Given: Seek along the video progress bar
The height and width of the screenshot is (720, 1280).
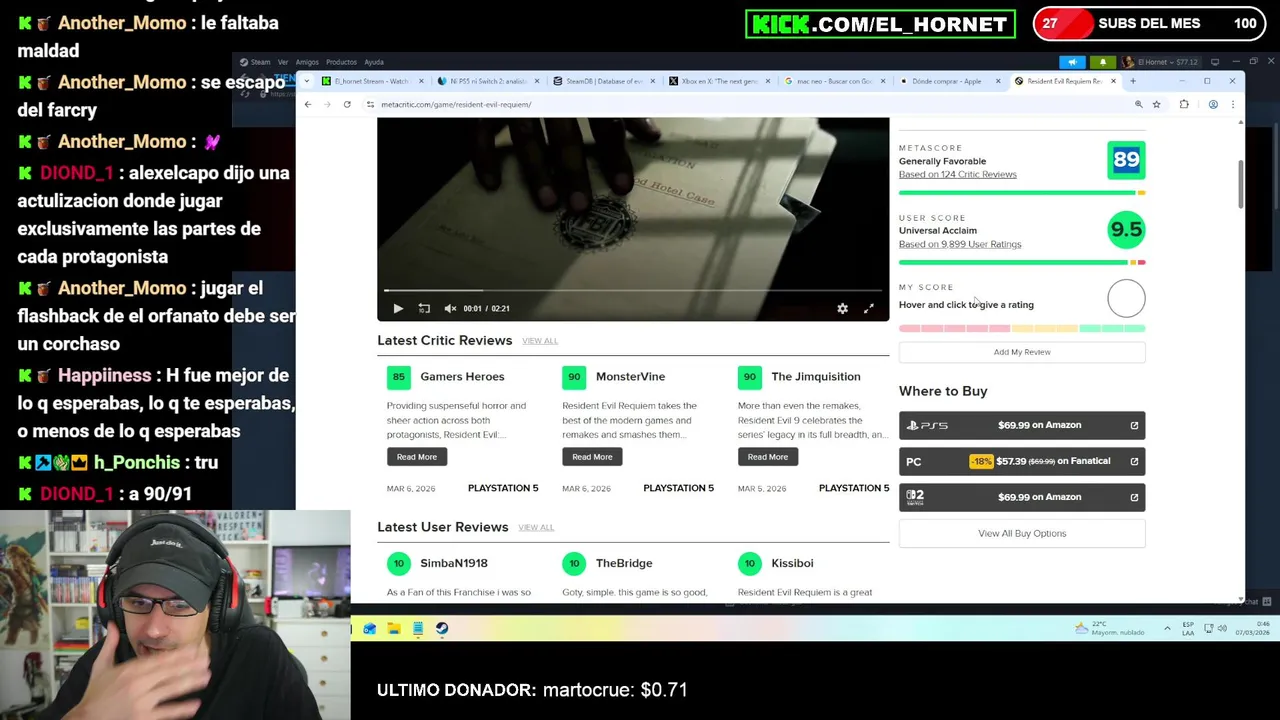Looking at the screenshot, I should 632,291.
